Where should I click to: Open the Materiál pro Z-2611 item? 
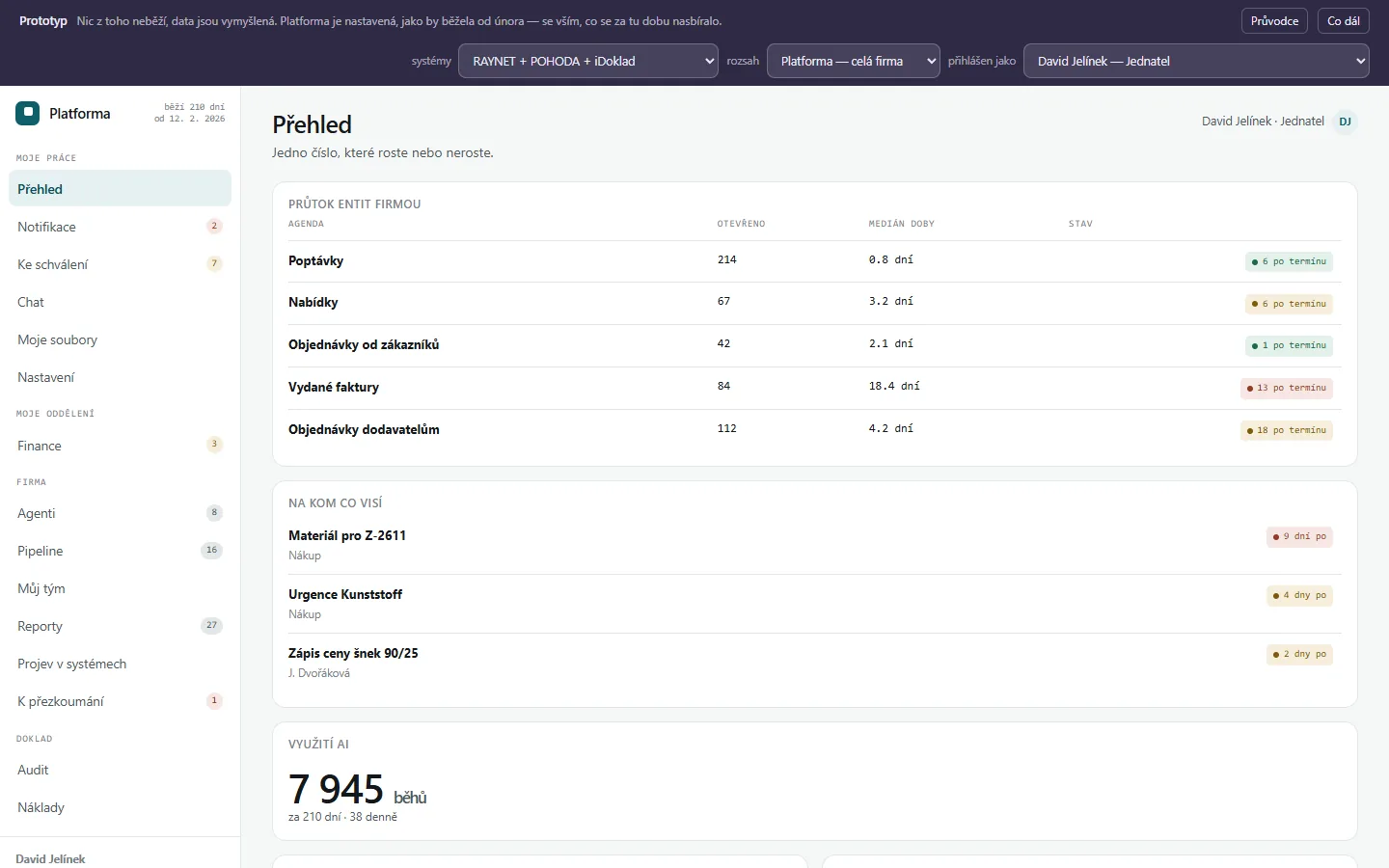pyautogui.click(x=814, y=545)
